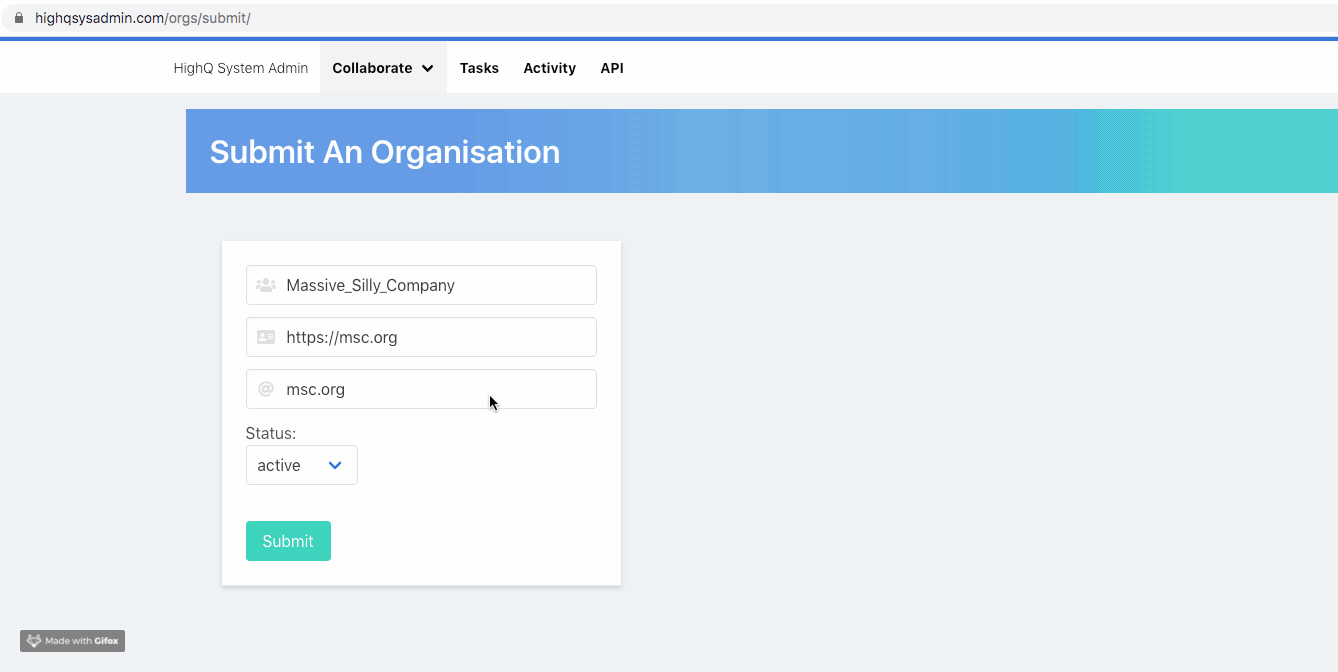
Task: Focus the Massive_Silly_Company name field
Action: tap(435, 285)
